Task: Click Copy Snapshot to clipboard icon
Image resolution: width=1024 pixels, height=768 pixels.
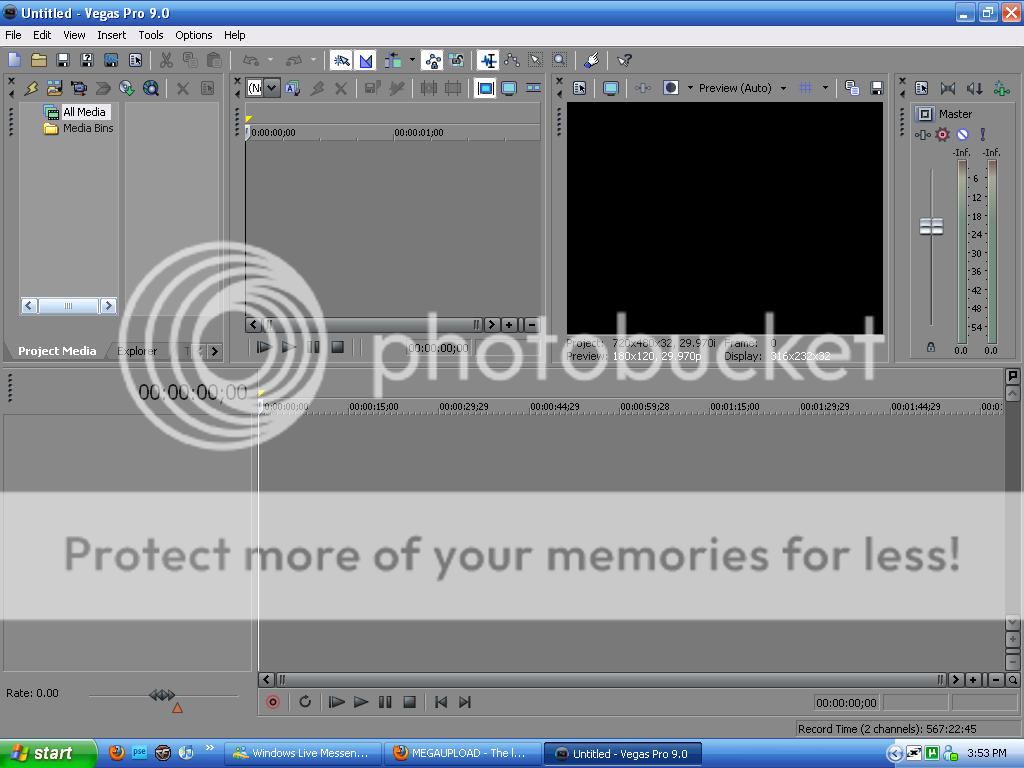Action: tap(852, 88)
